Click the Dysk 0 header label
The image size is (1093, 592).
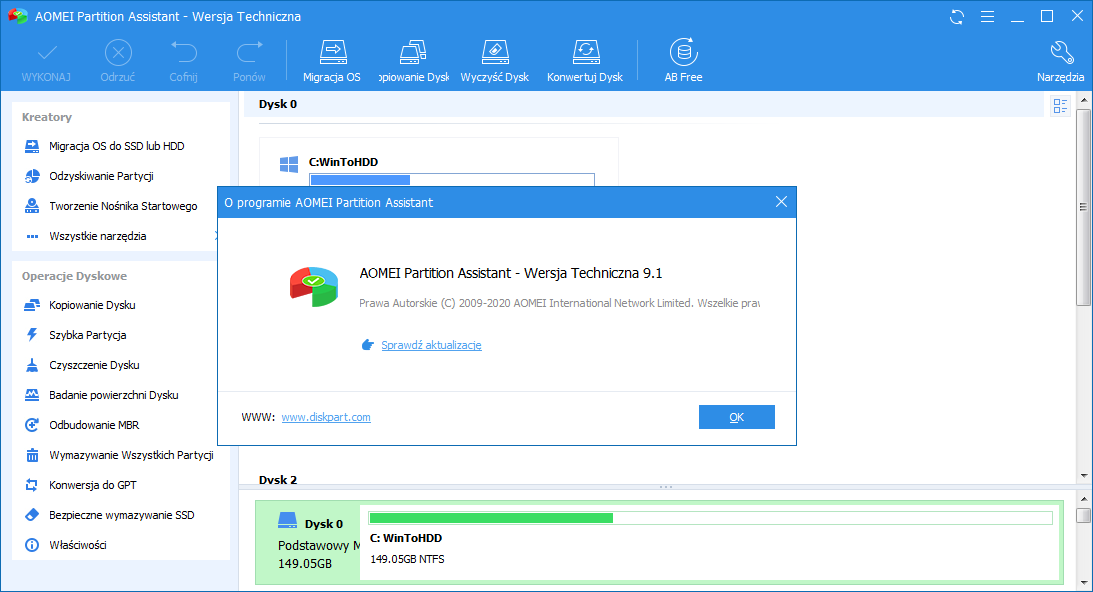click(x=277, y=104)
